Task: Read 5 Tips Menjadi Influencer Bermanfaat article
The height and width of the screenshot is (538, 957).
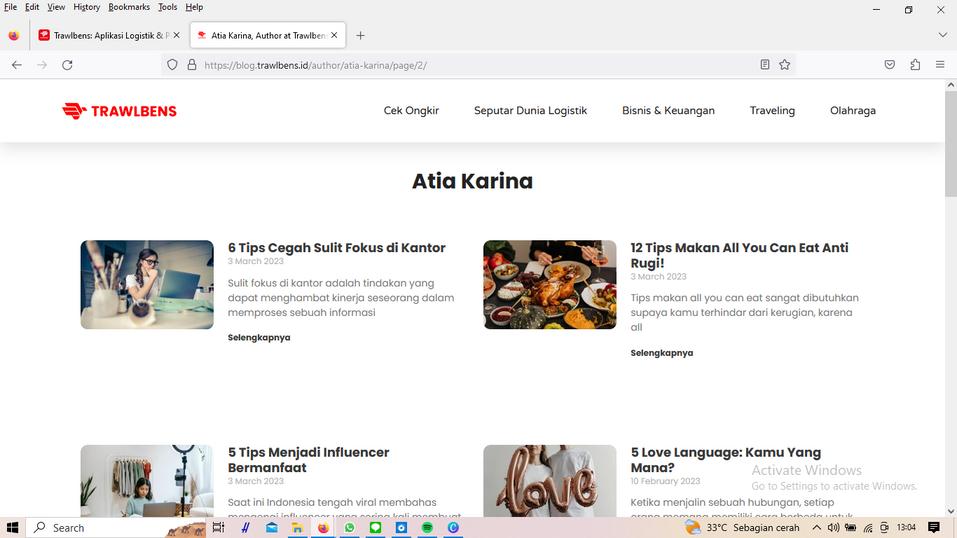Action: [308, 460]
